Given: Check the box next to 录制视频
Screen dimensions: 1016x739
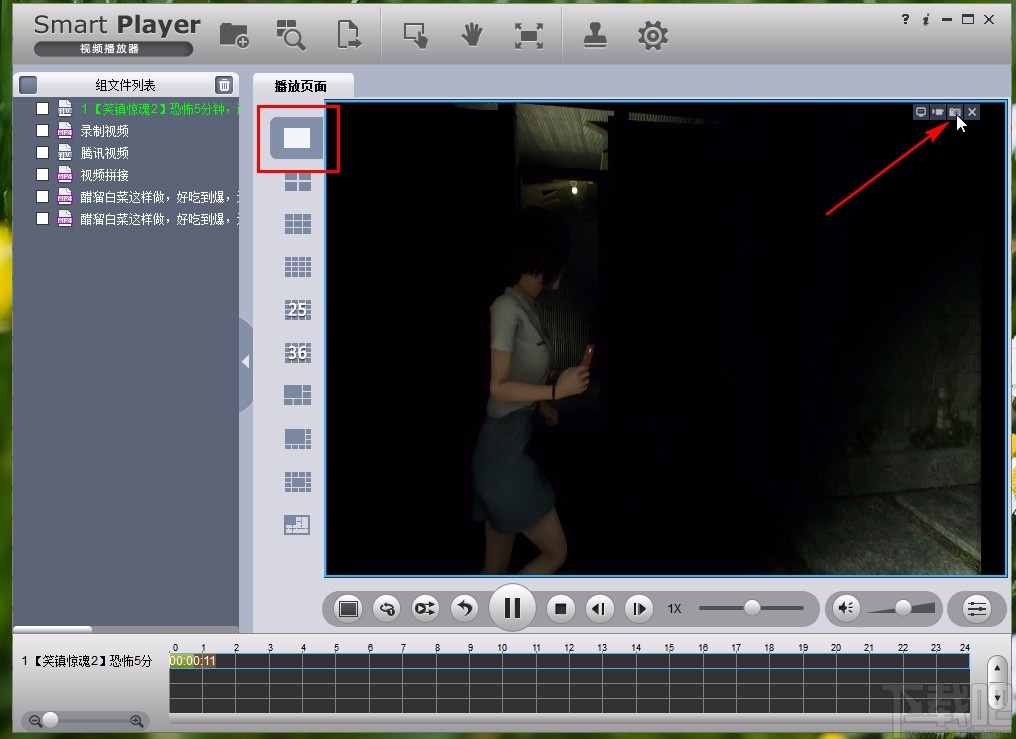Looking at the screenshot, I should [42, 131].
